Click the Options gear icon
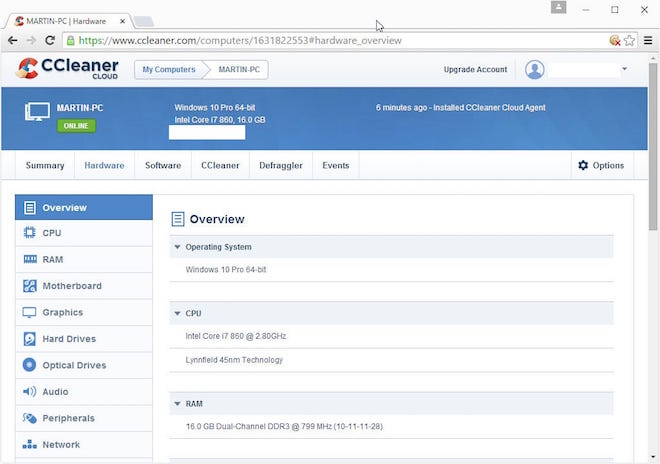The height and width of the screenshot is (464, 660). pyautogui.click(x=583, y=165)
